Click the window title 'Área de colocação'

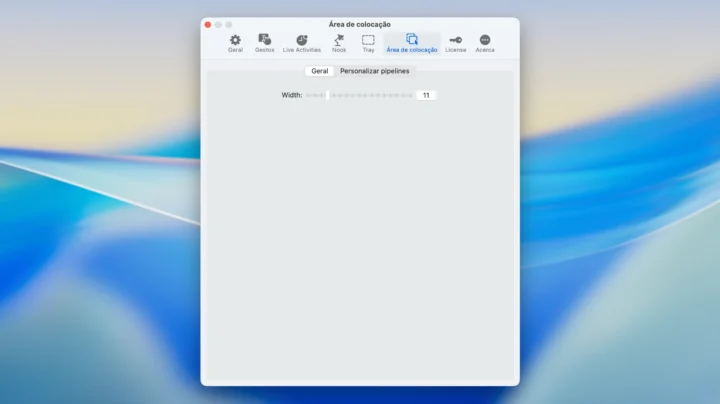click(360, 24)
